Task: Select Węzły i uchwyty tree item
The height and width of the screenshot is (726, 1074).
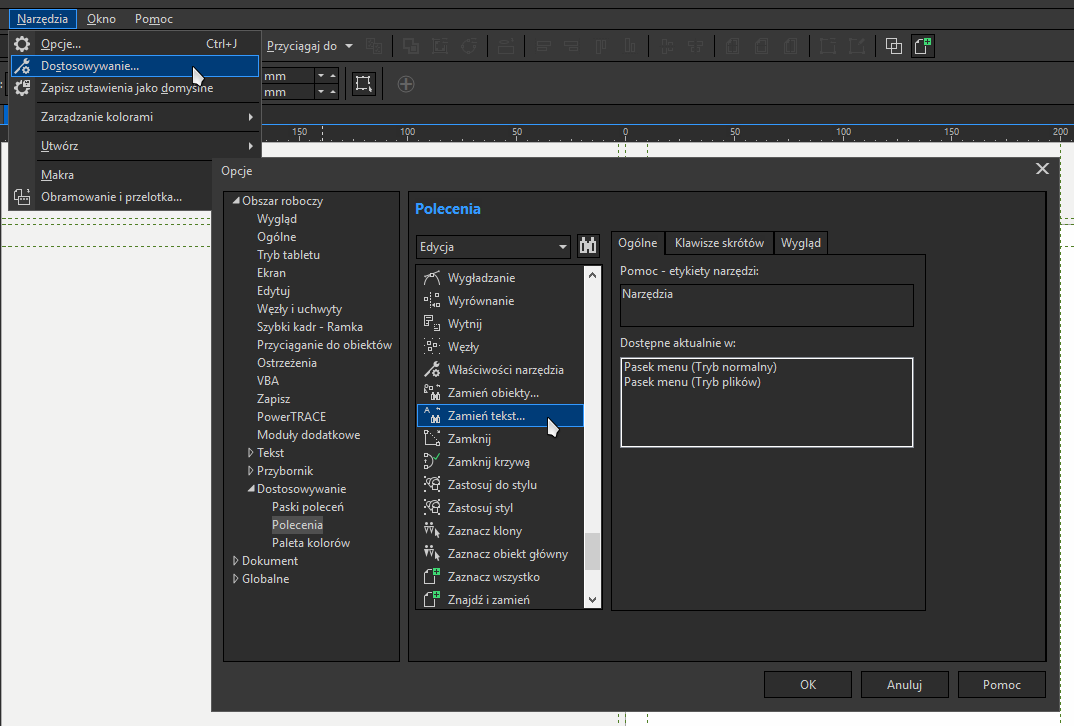Action: pos(299,309)
